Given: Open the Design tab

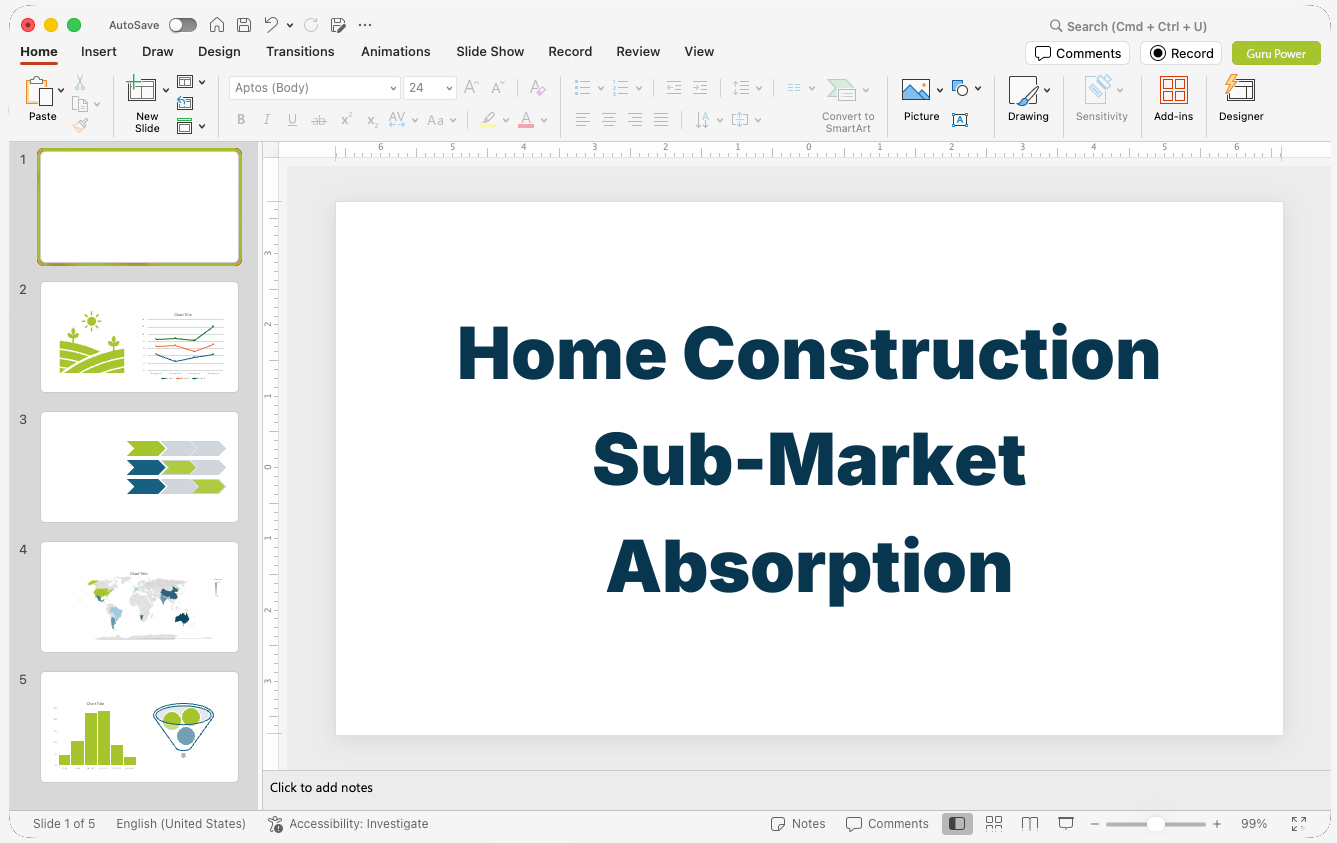Looking at the screenshot, I should [x=219, y=51].
